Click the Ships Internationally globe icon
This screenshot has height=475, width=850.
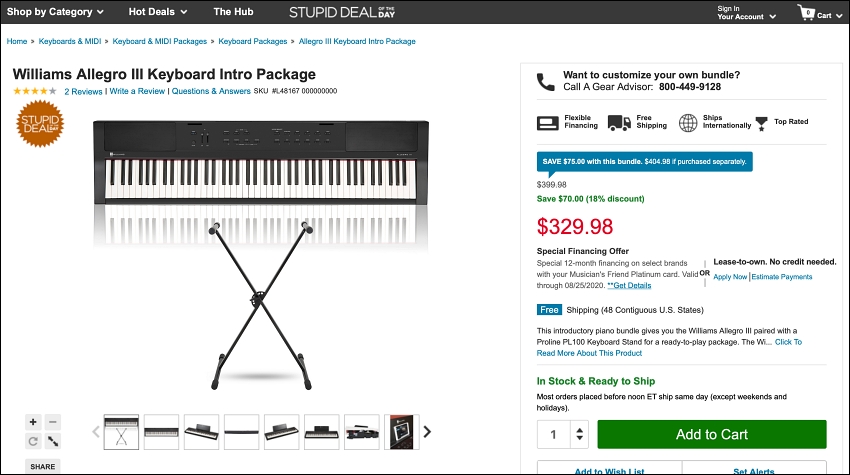[x=688, y=123]
